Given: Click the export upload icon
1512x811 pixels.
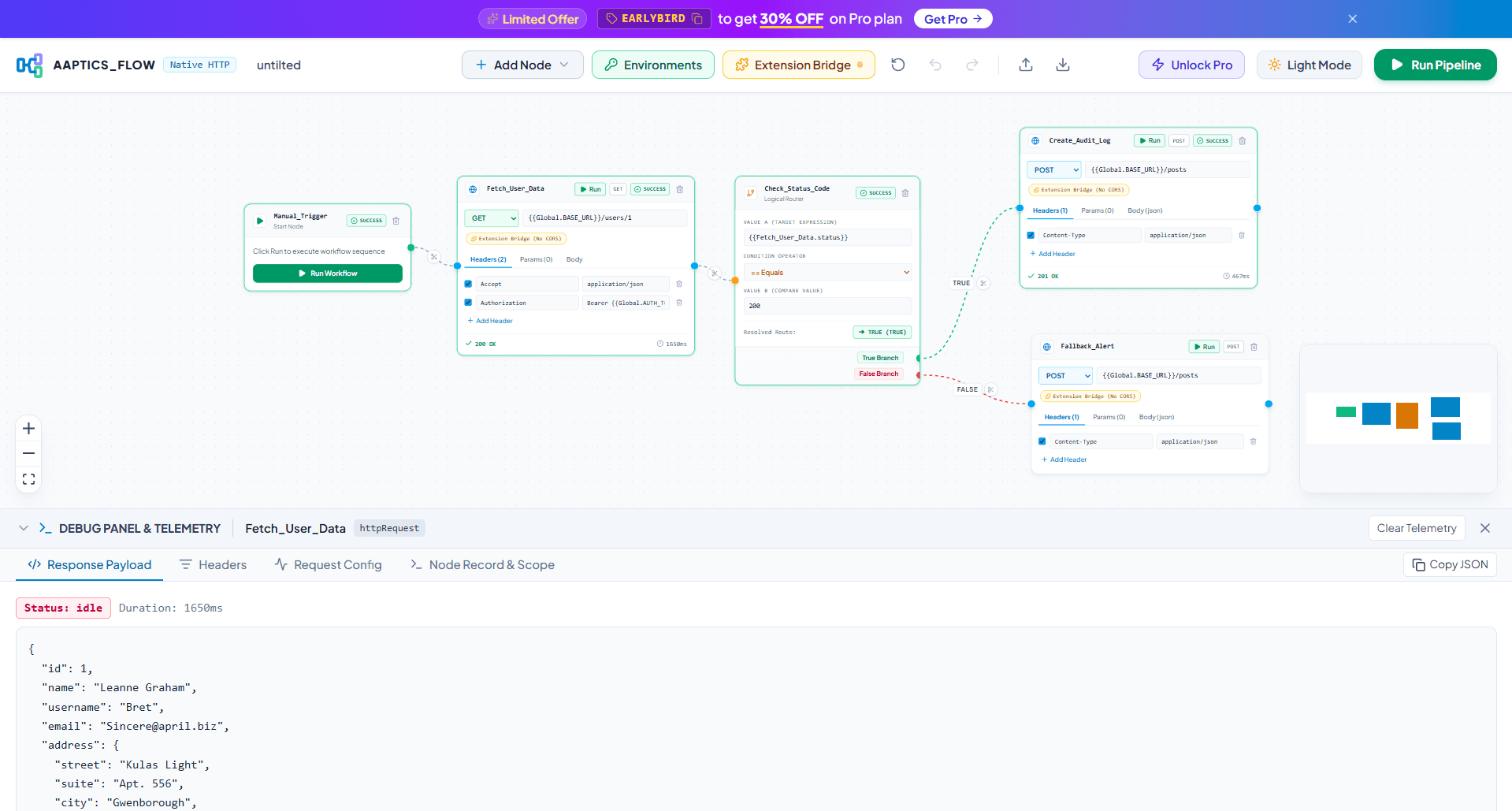Looking at the screenshot, I should [x=1026, y=65].
